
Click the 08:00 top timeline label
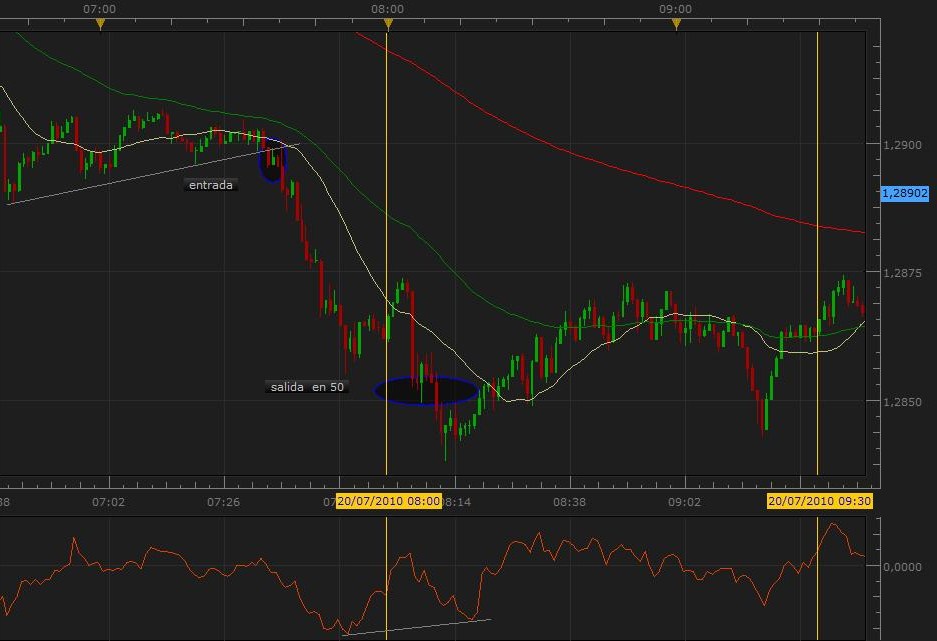click(x=387, y=9)
